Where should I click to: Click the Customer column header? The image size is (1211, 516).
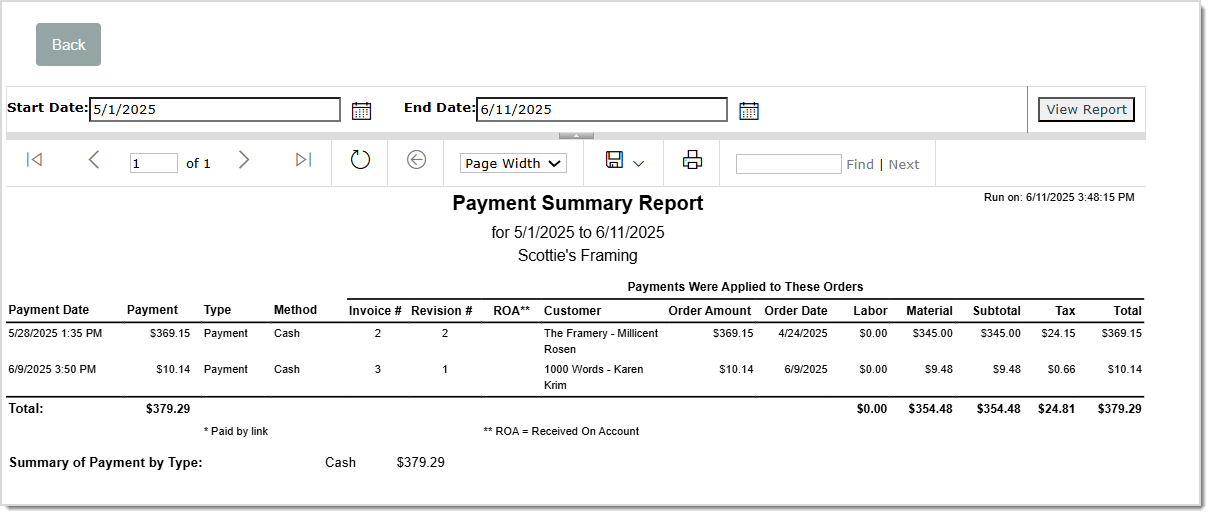(573, 311)
